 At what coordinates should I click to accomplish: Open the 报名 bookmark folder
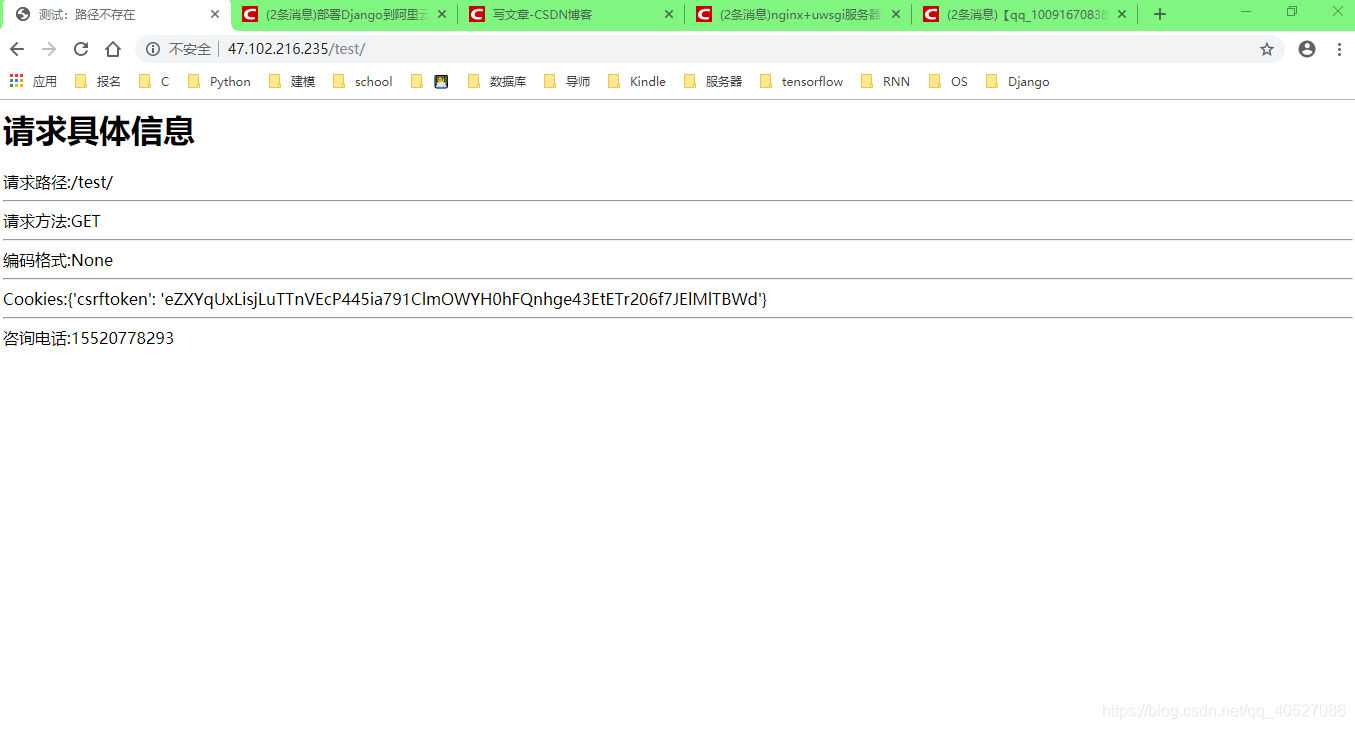(x=98, y=81)
